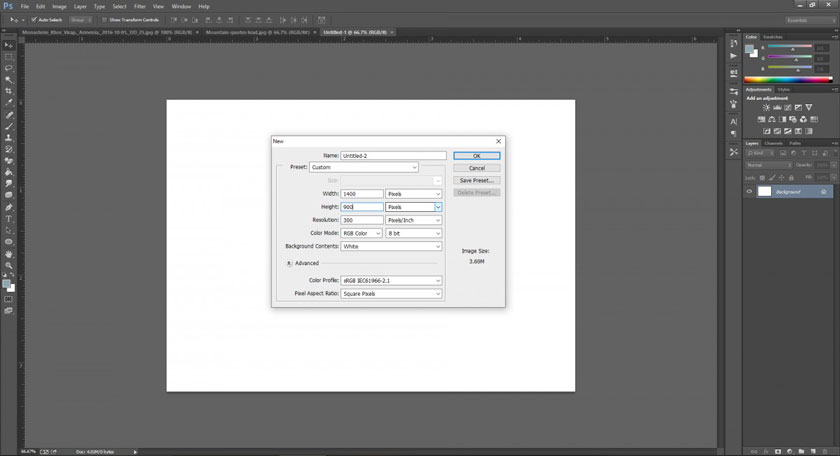This screenshot has width=840, height=456.
Task: Open the Image menu
Action: [59, 6]
